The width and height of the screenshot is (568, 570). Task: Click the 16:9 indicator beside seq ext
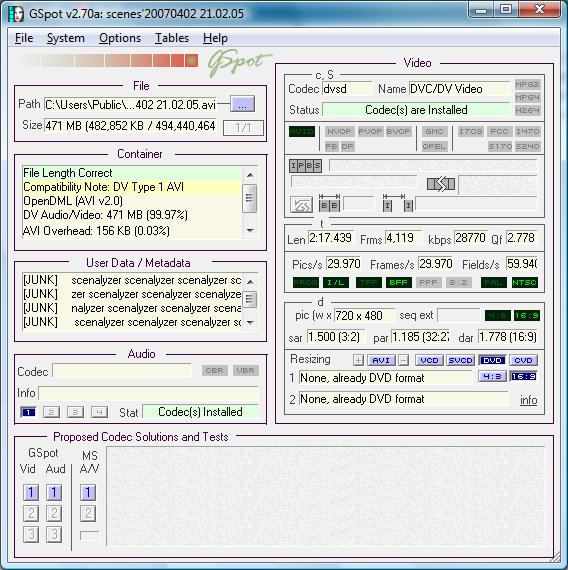tap(527, 316)
